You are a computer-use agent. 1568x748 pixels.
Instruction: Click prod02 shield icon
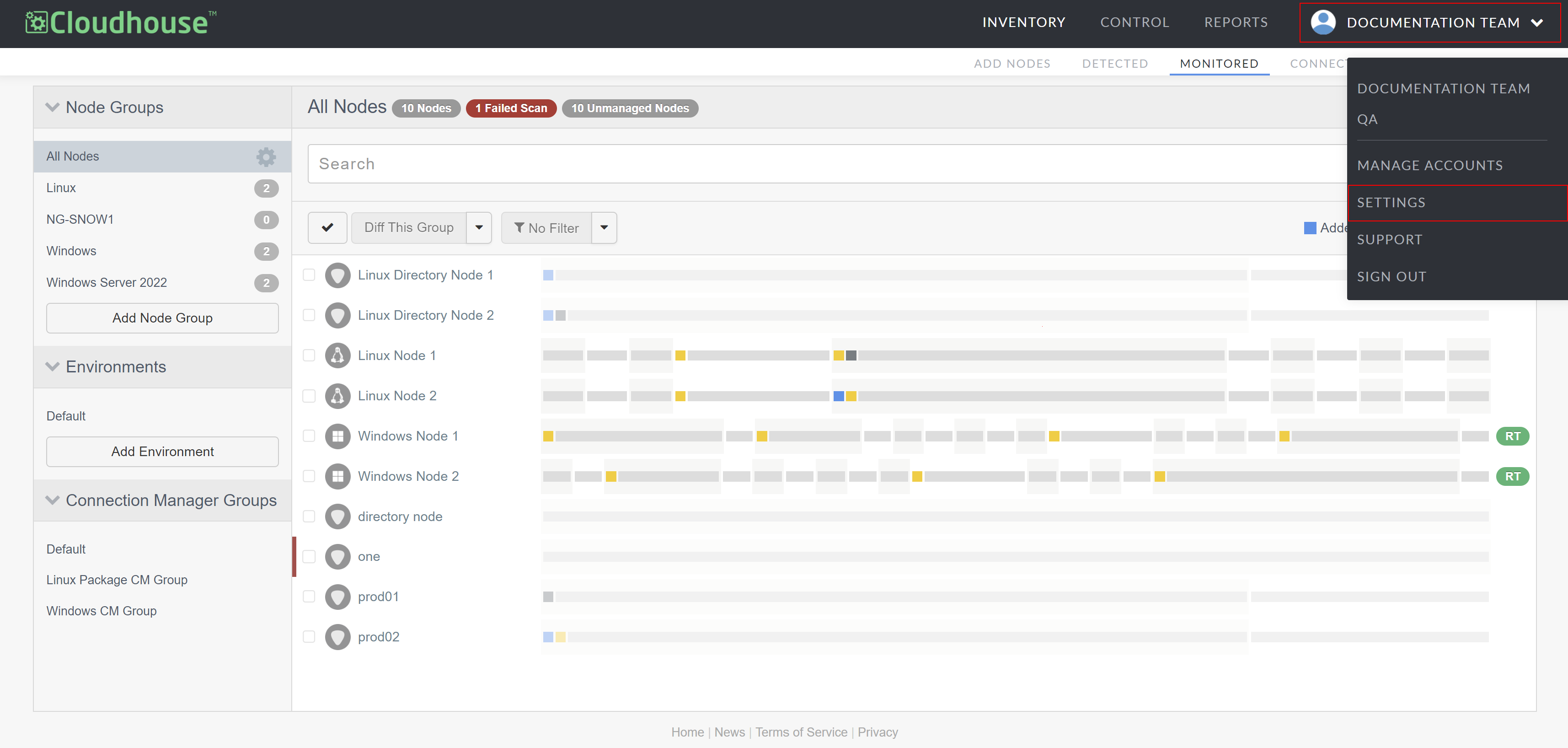coord(338,637)
